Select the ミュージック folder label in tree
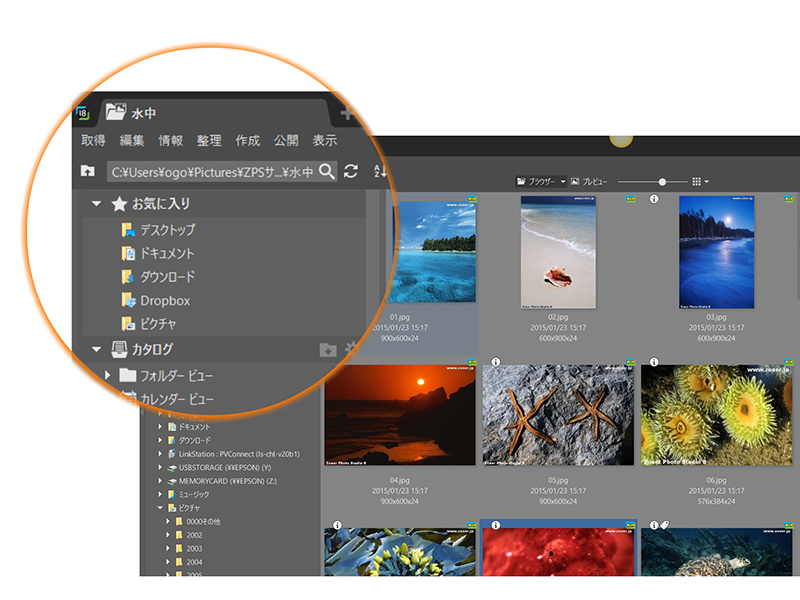 194,494
